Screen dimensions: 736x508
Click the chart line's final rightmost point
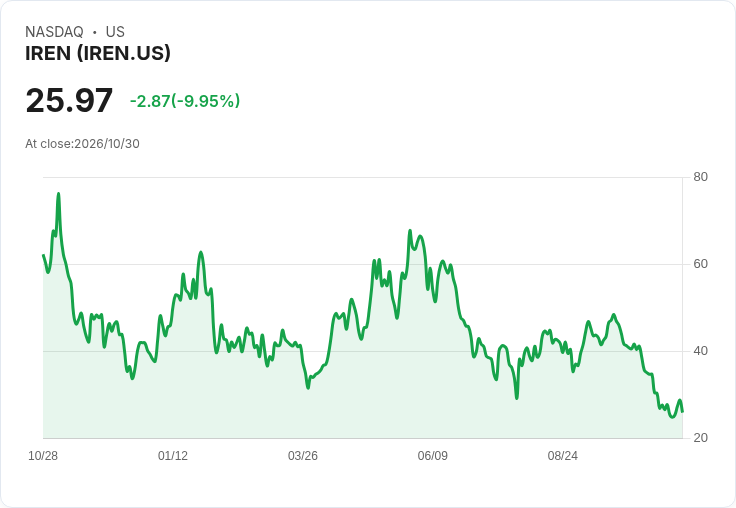pos(682,412)
